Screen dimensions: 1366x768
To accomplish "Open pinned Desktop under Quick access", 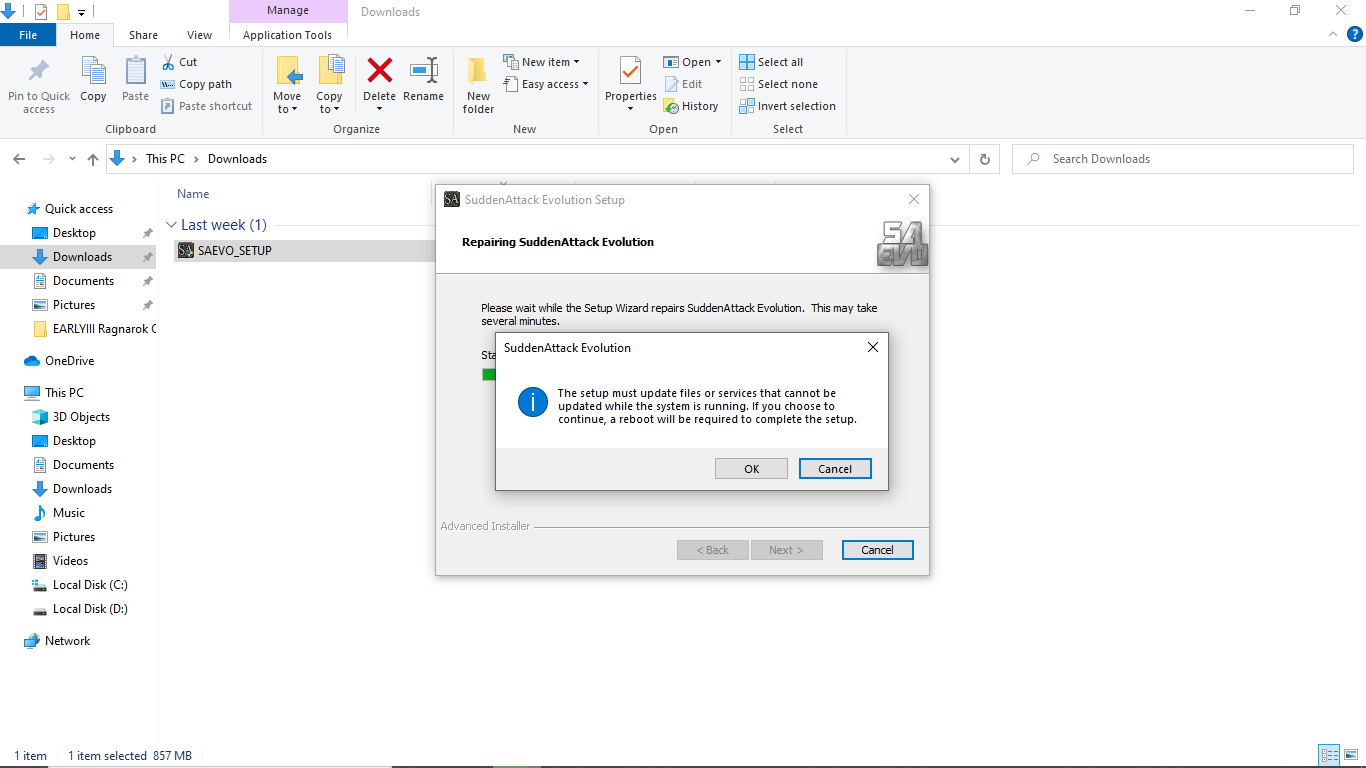I will [74, 233].
